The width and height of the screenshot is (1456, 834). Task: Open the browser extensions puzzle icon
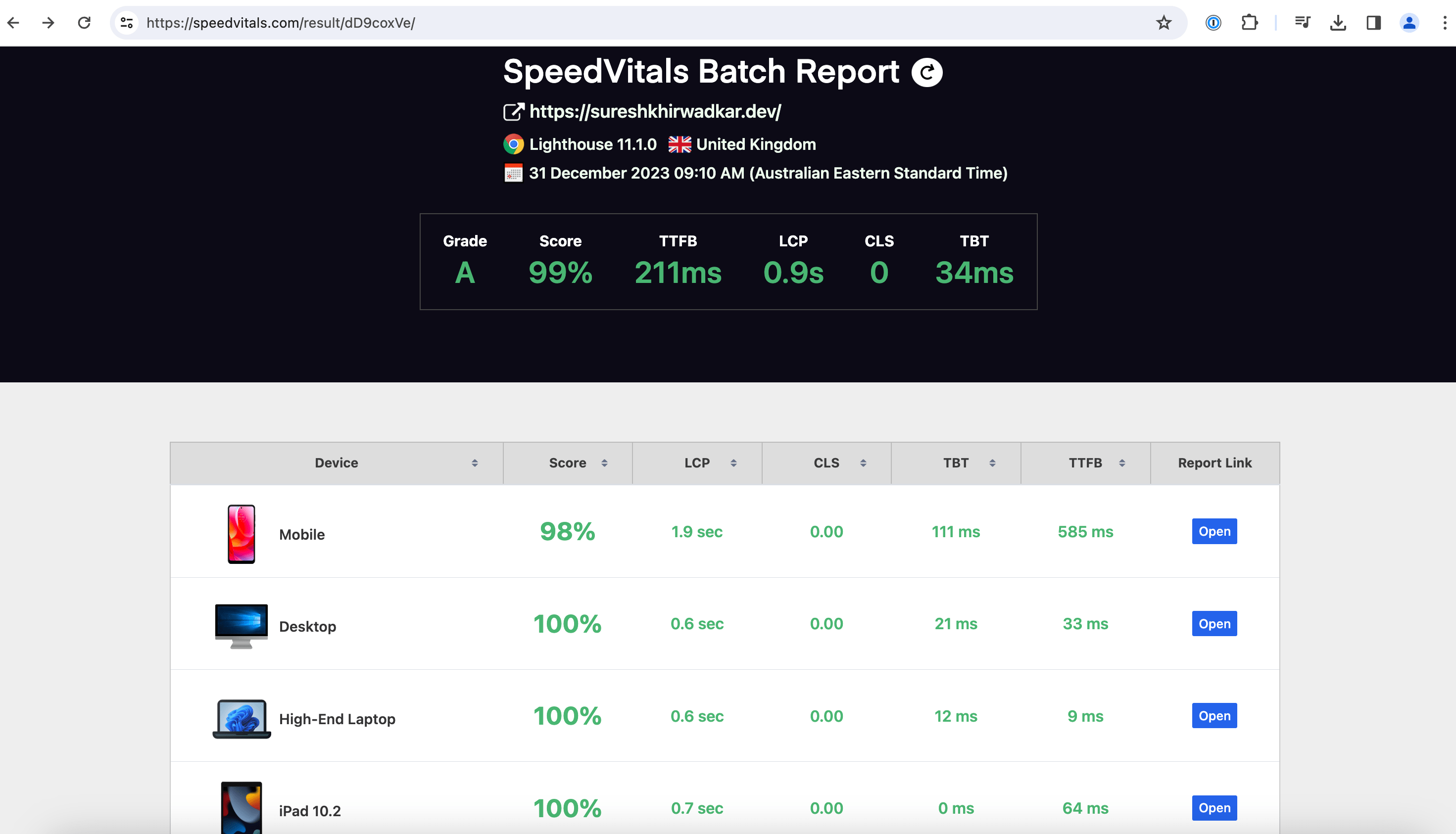click(x=1250, y=23)
